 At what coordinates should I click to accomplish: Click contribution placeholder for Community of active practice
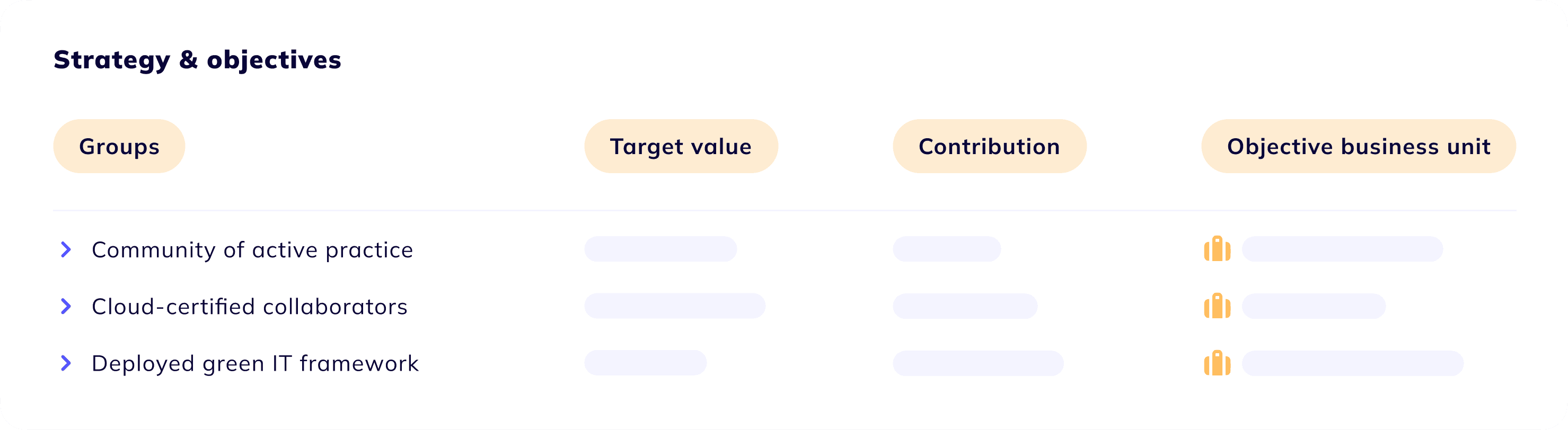(x=947, y=249)
